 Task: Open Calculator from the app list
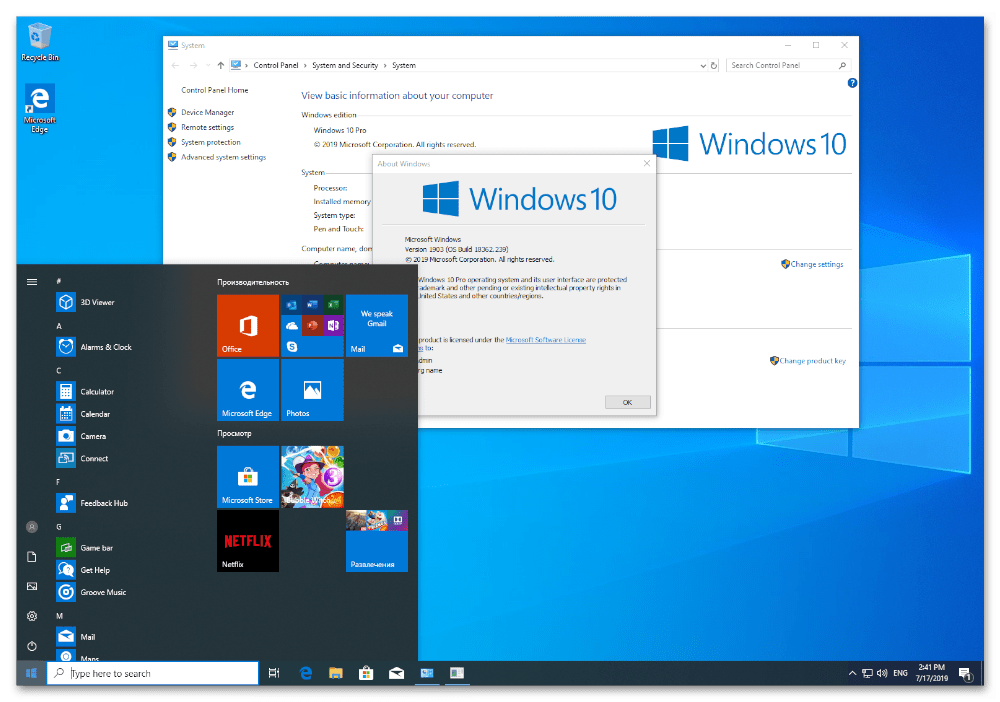97,392
